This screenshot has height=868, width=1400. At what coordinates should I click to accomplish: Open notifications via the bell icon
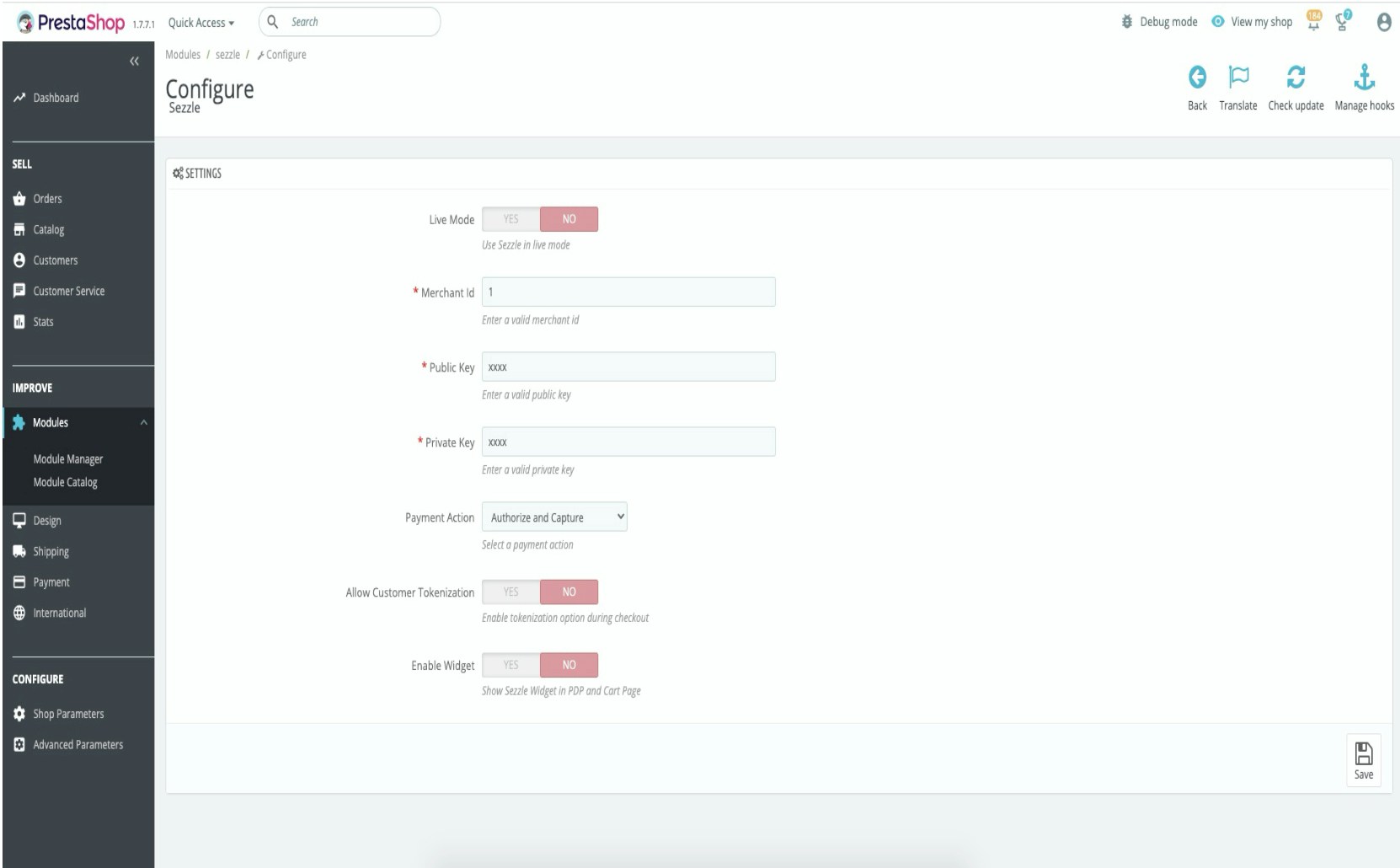[1313, 22]
